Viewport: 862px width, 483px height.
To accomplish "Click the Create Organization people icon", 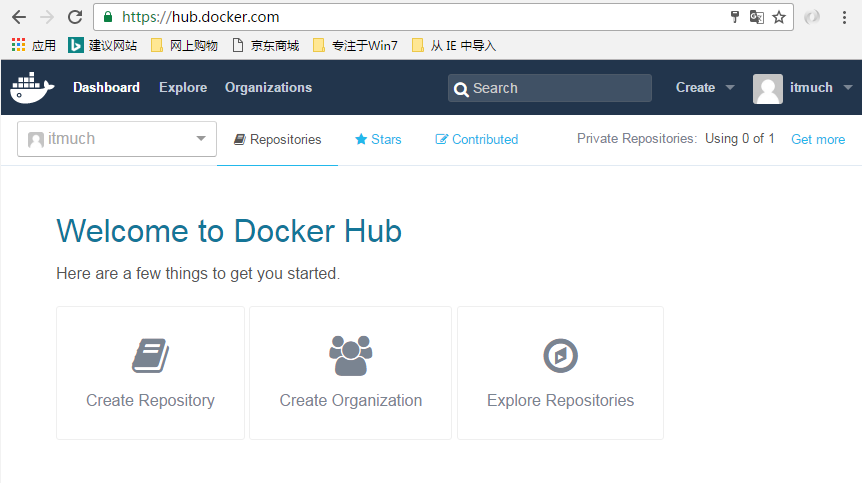I will (x=350, y=355).
